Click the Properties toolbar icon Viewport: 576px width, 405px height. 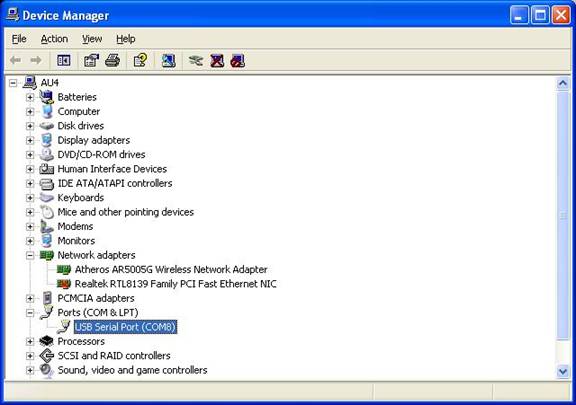(x=91, y=60)
